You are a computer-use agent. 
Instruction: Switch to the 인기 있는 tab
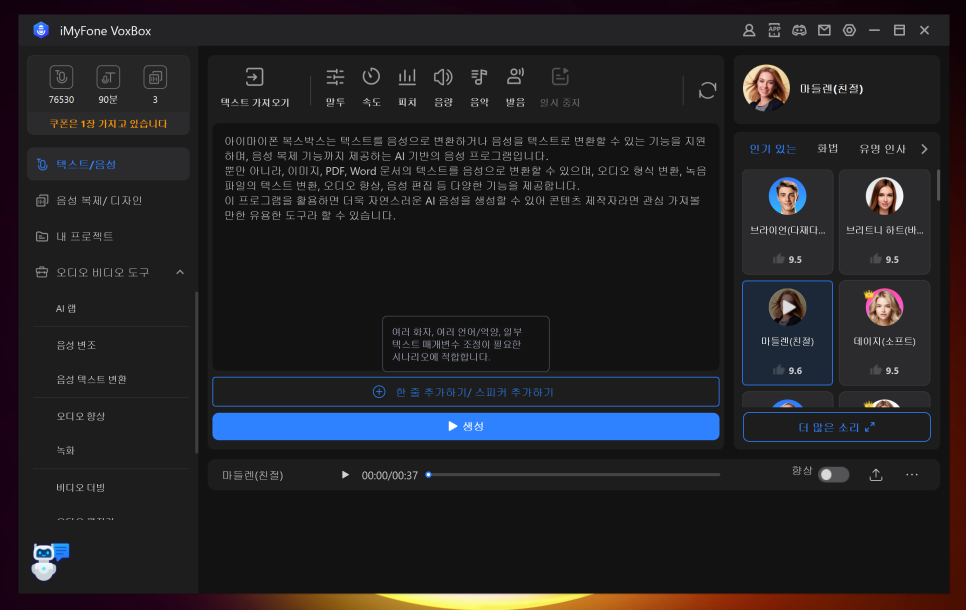click(x=773, y=149)
